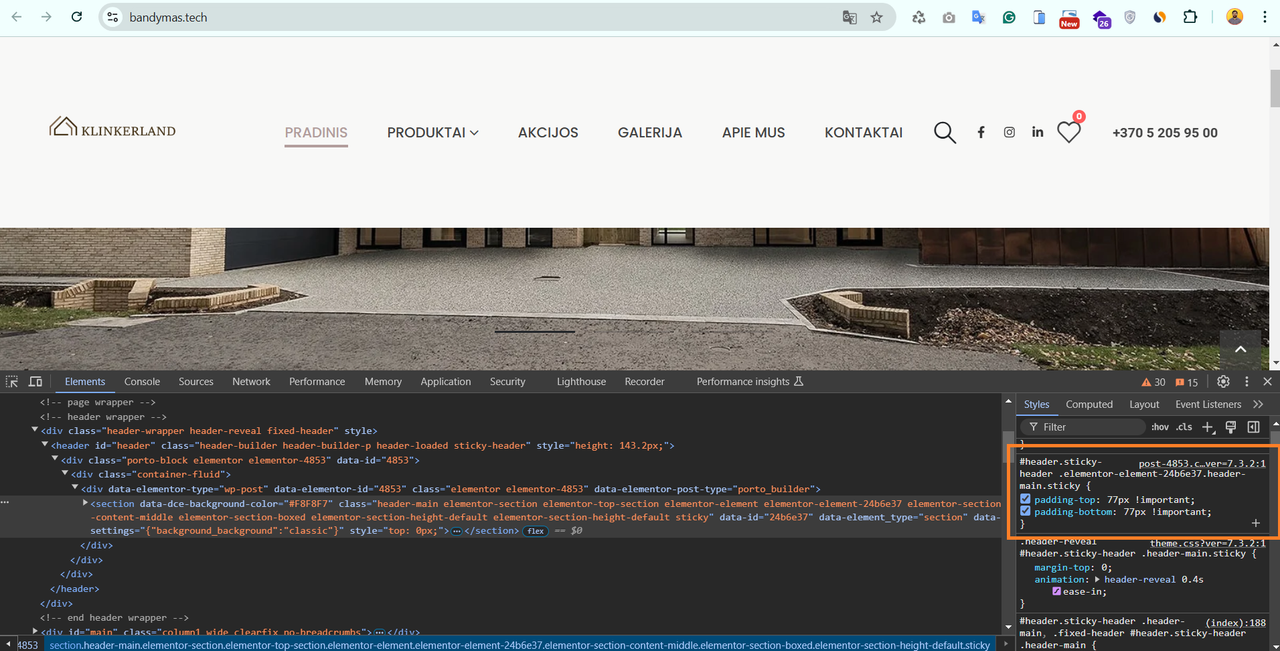
Task: Expand the header-reveal animation value triangle
Action: click(x=1097, y=579)
